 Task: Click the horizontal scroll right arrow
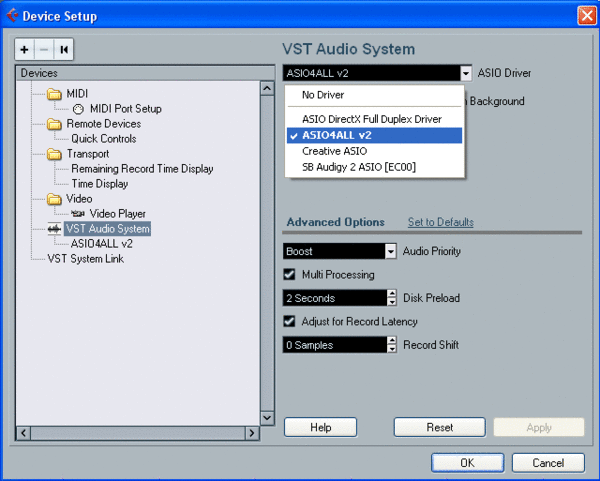[x=252, y=433]
